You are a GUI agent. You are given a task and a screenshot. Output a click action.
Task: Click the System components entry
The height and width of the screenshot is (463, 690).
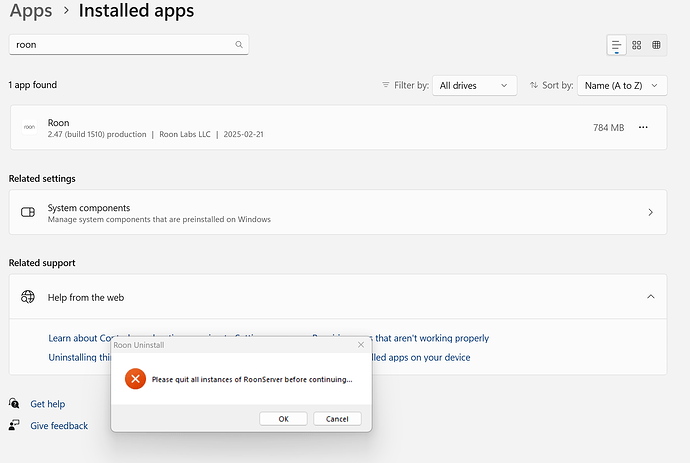(338, 212)
